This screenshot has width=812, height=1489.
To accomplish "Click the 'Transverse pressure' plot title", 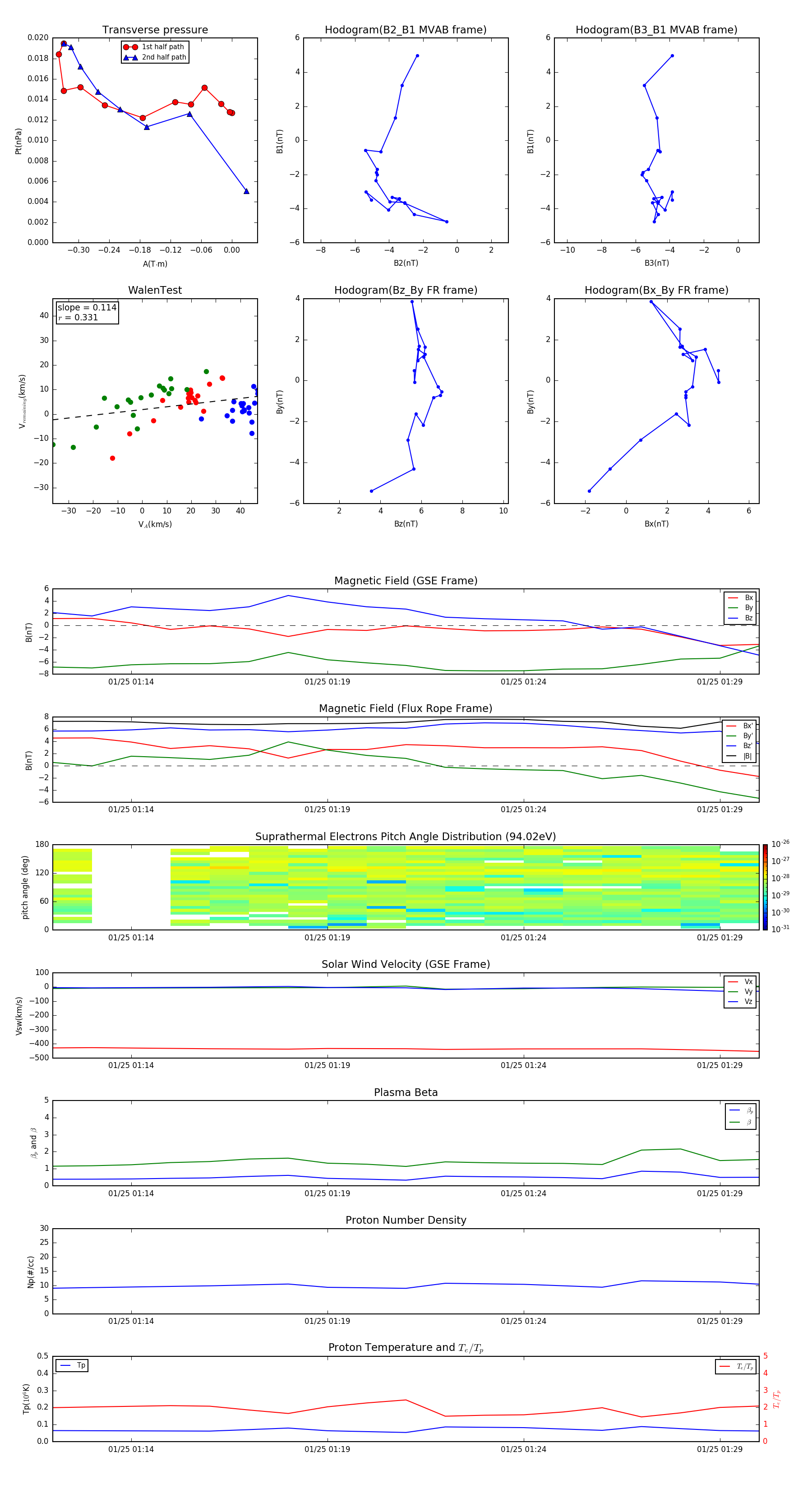I will point(155,30).
